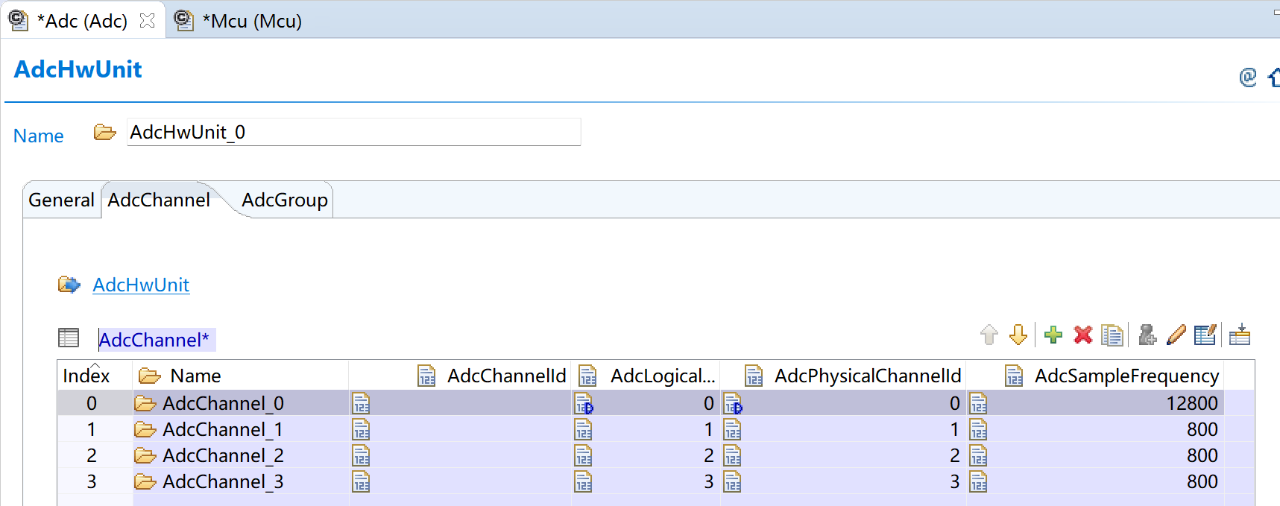Delete selected channel with red X icon

point(1082,335)
